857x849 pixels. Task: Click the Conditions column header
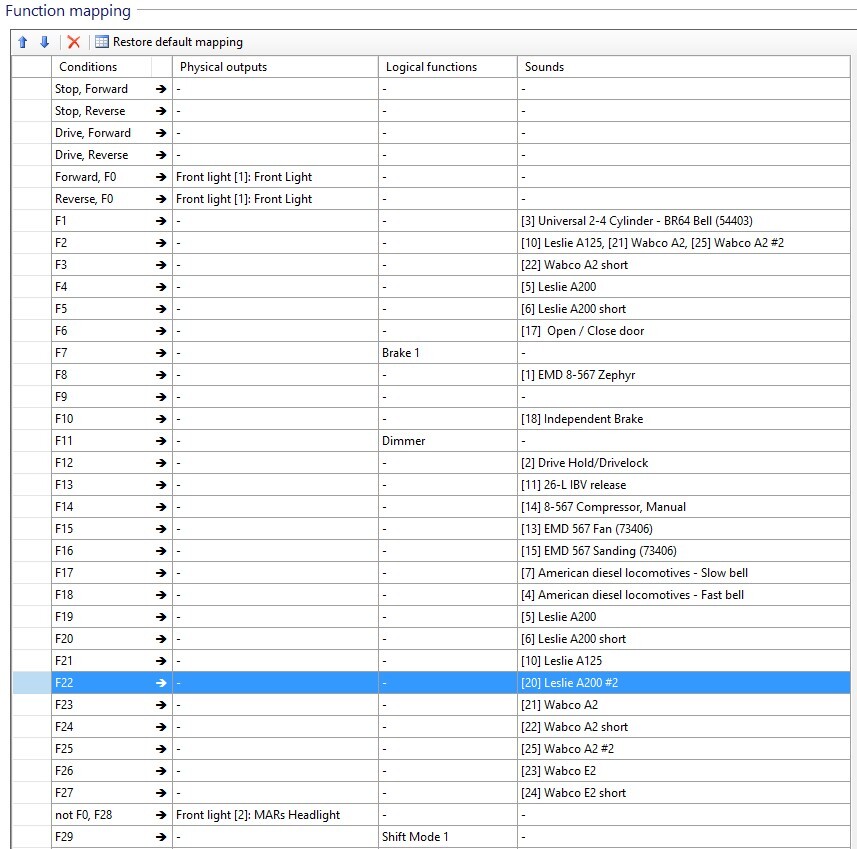[x=88, y=67]
